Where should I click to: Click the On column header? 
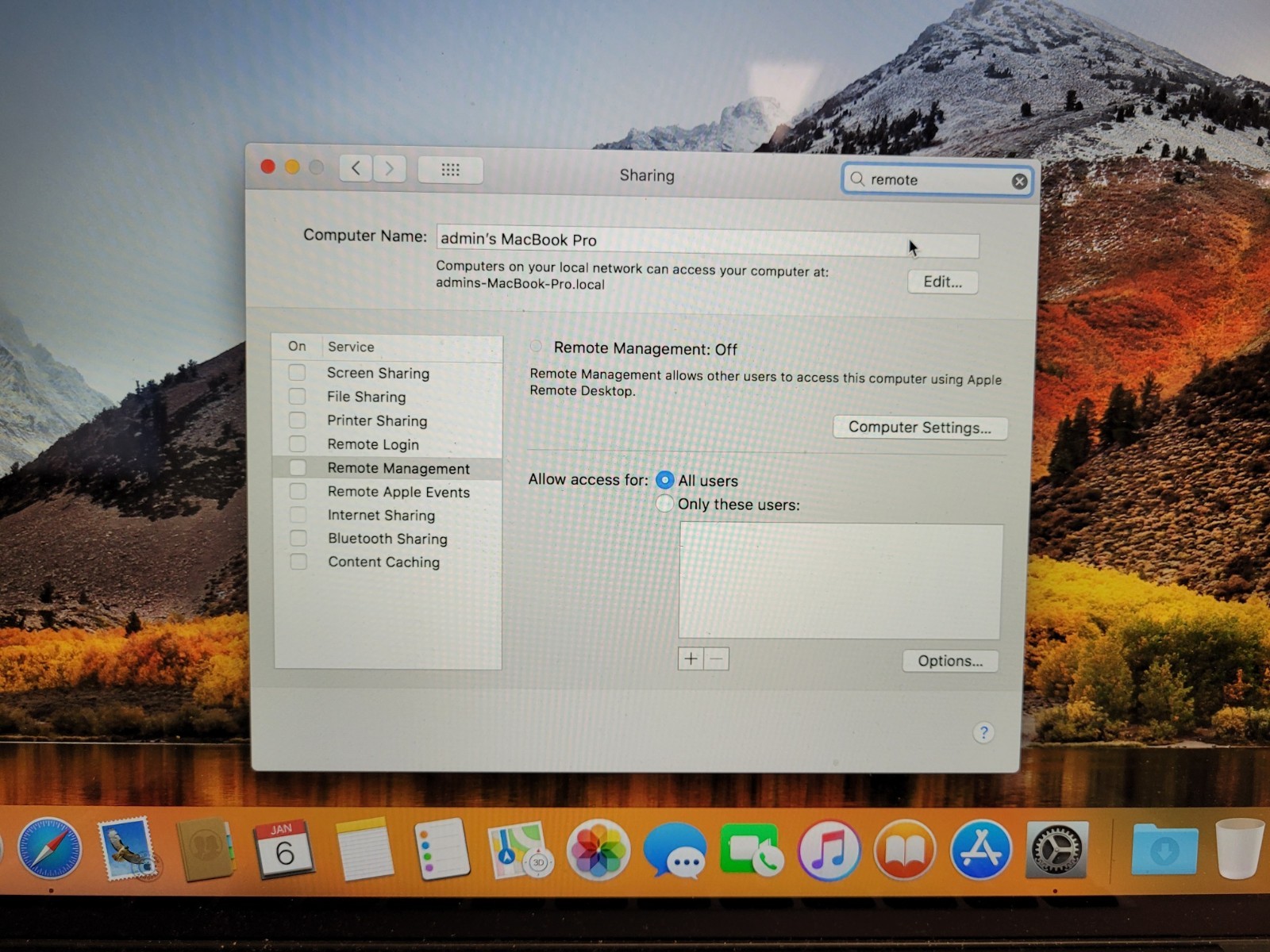point(297,347)
